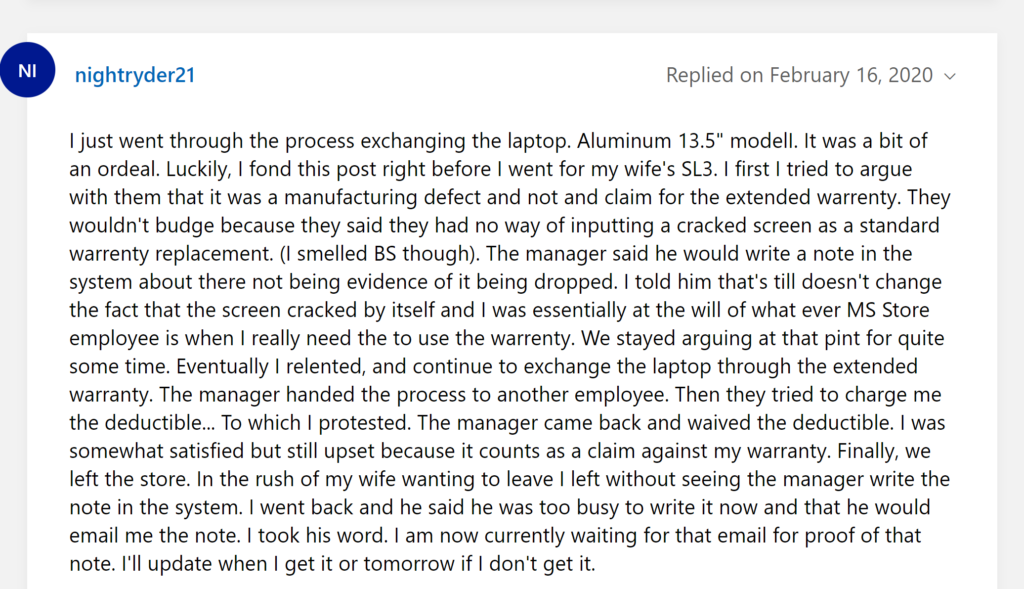
Task: Click the blue NI user avatar
Action: (27, 70)
